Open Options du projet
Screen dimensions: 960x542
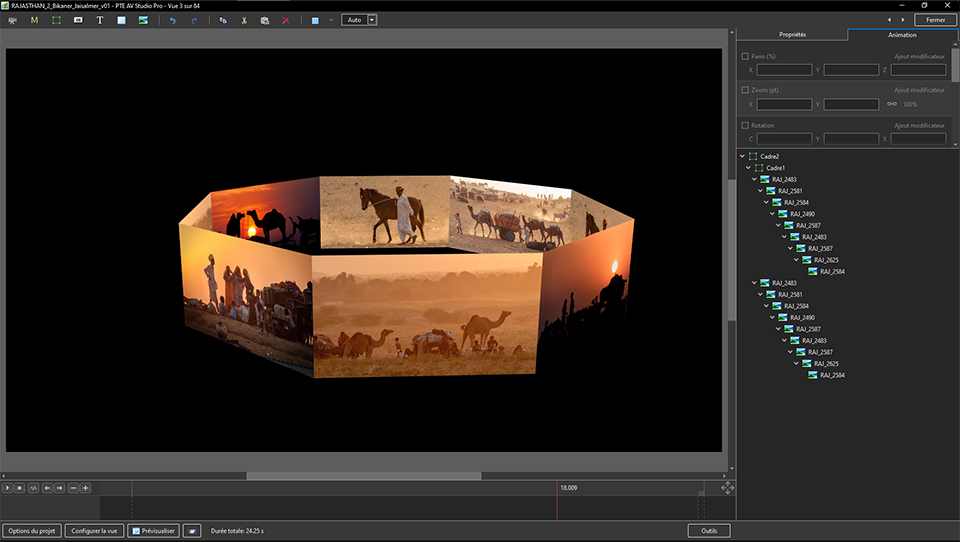point(32,530)
